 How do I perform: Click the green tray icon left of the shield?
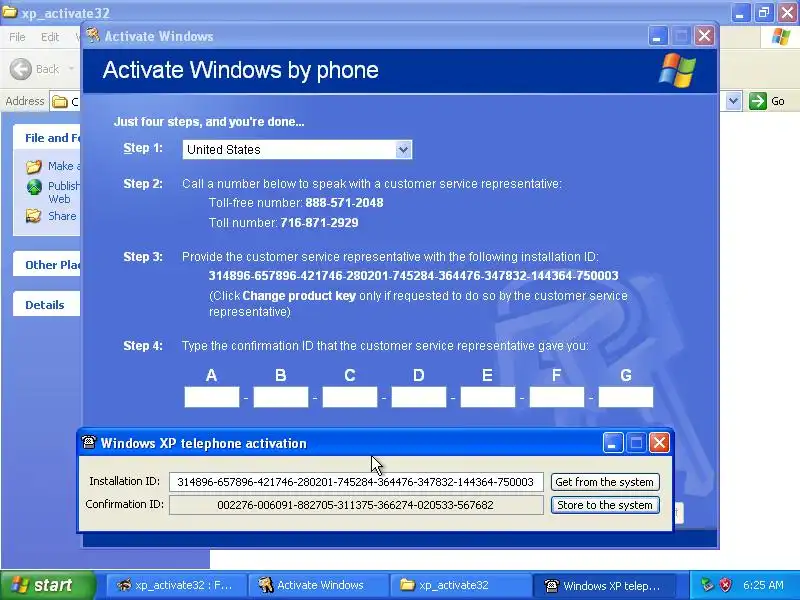(x=707, y=585)
